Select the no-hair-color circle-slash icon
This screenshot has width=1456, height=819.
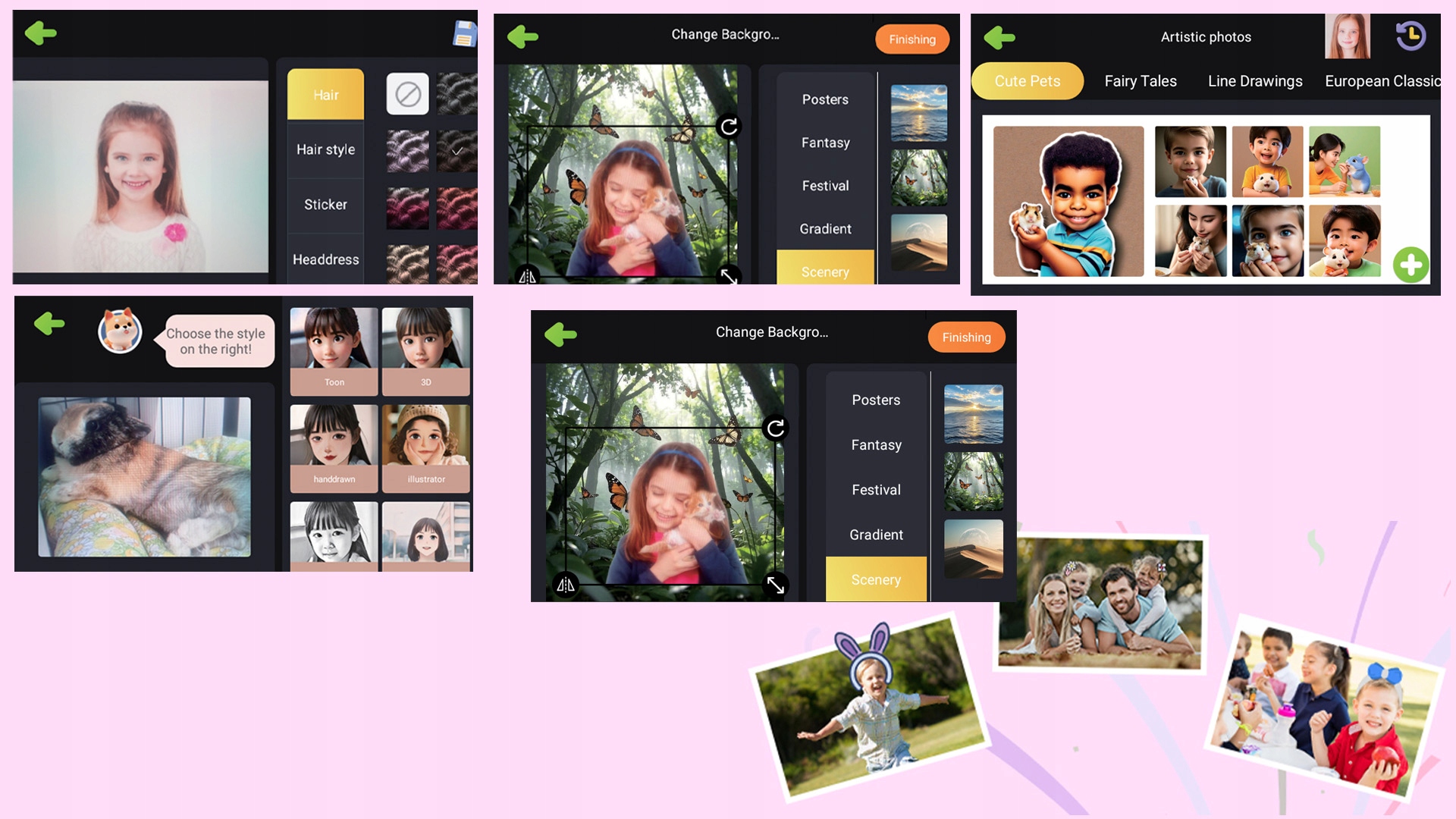pyautogui.click(x=407, y=95)
